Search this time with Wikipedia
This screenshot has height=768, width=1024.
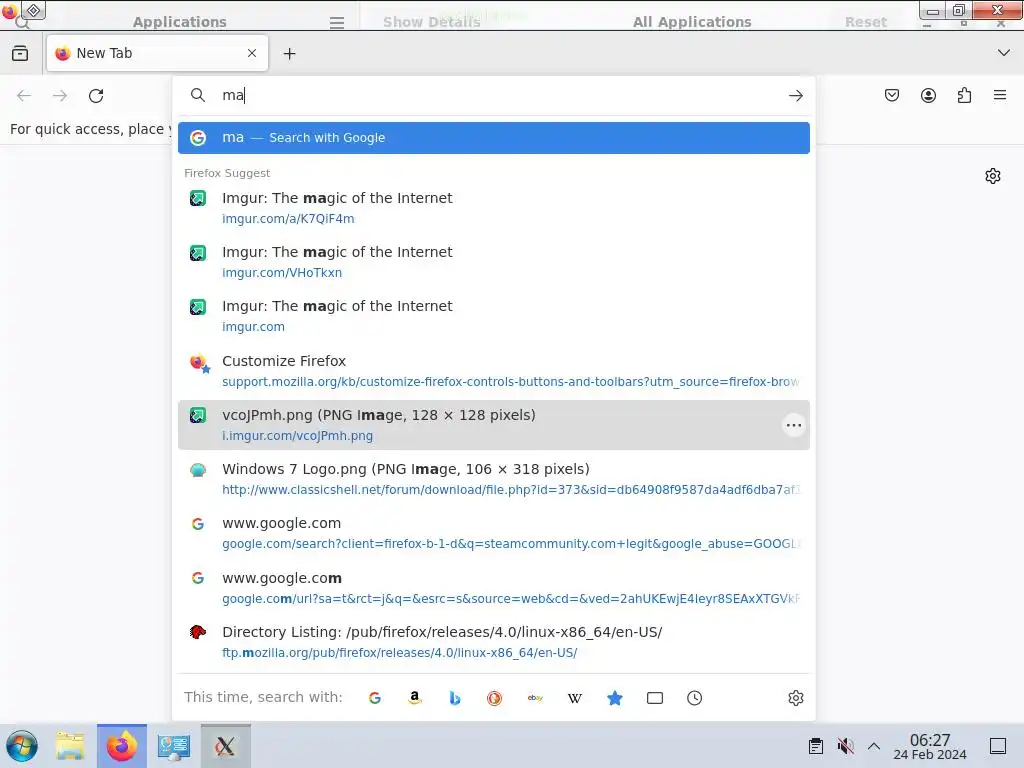tap(575, 698)
